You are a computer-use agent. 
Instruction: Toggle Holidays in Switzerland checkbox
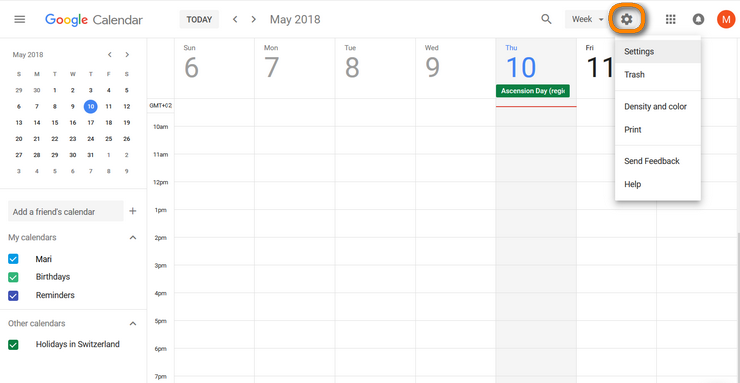(13, 345)
